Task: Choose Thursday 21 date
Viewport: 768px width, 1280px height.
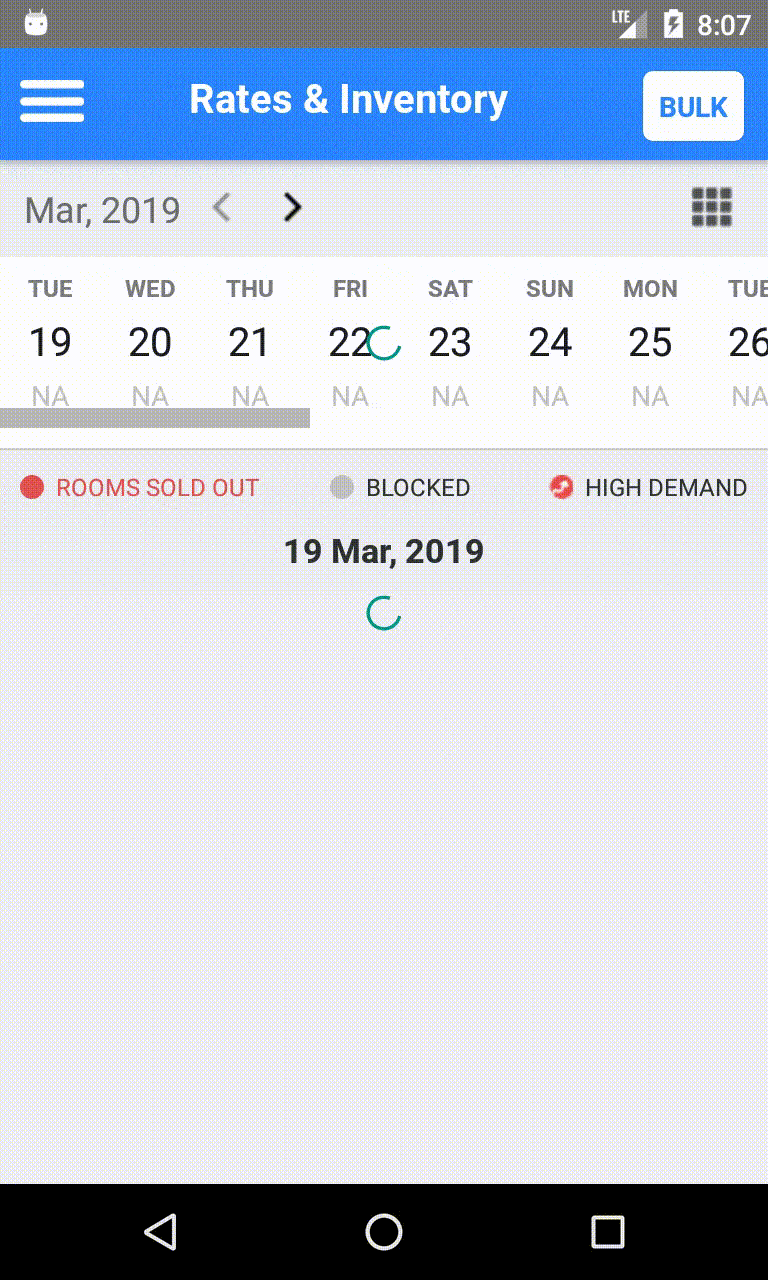Action: 250,342
